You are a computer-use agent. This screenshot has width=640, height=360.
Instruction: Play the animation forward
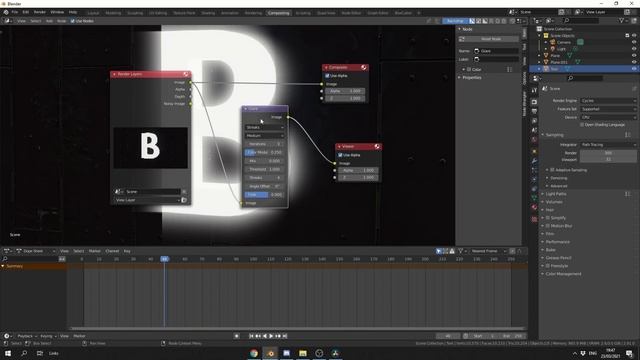(271, 336)
